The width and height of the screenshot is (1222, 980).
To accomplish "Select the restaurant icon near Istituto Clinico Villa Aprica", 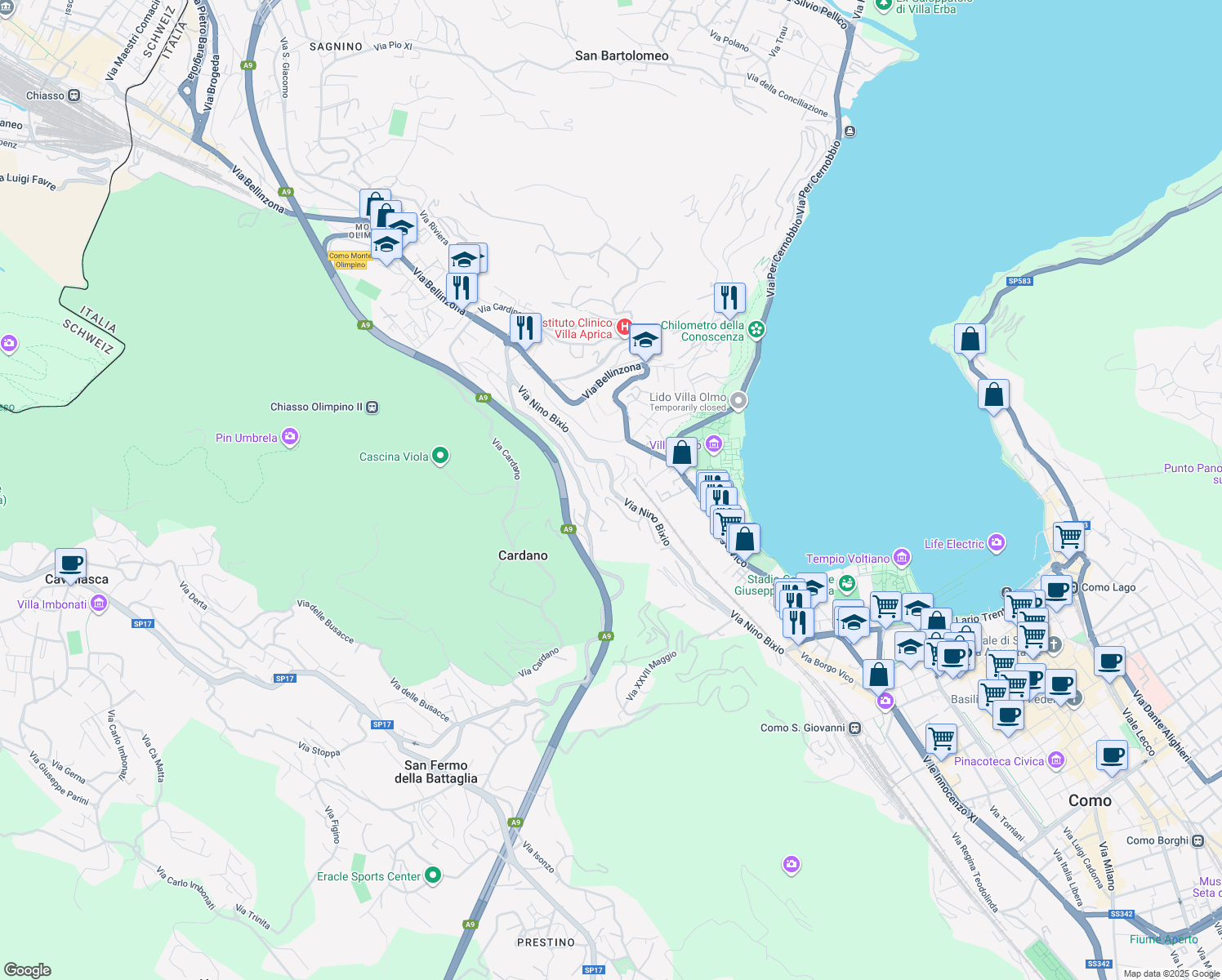I will tap(526, 327).
